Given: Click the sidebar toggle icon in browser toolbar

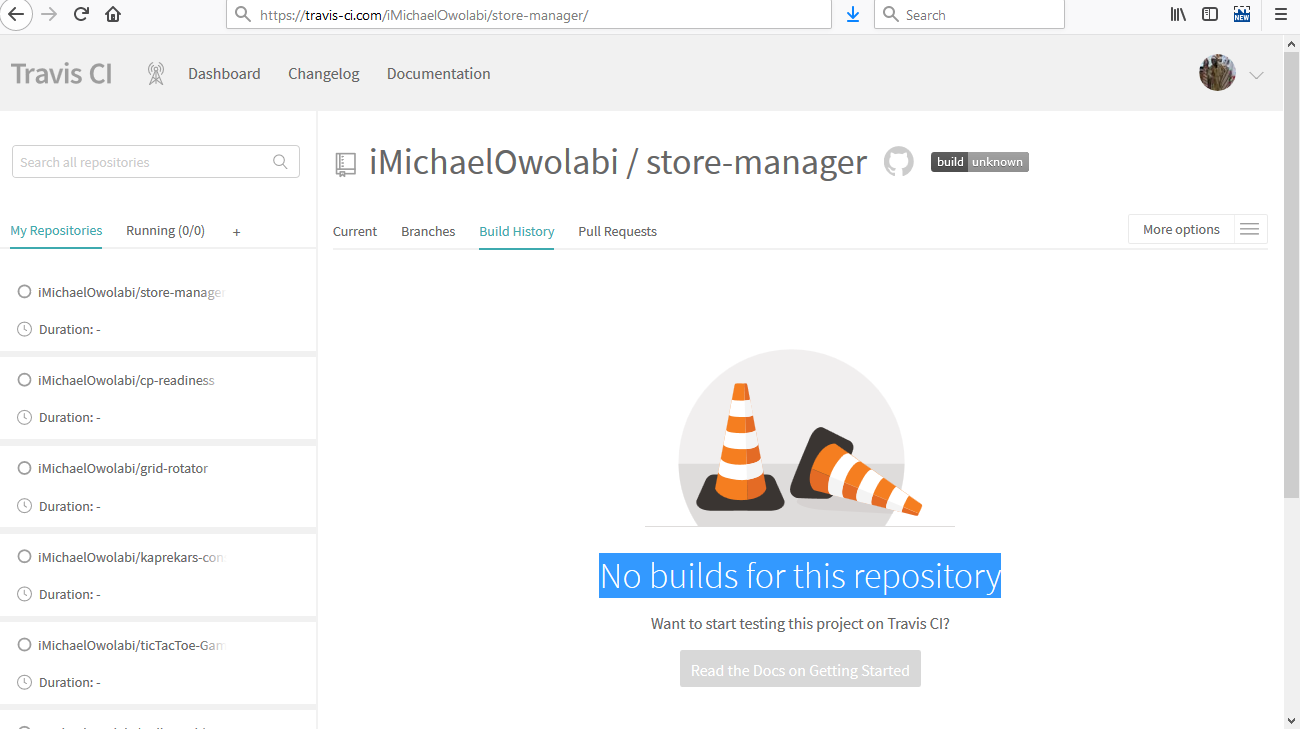Looking at the screenshot, I should click(x=1210, y=14).
